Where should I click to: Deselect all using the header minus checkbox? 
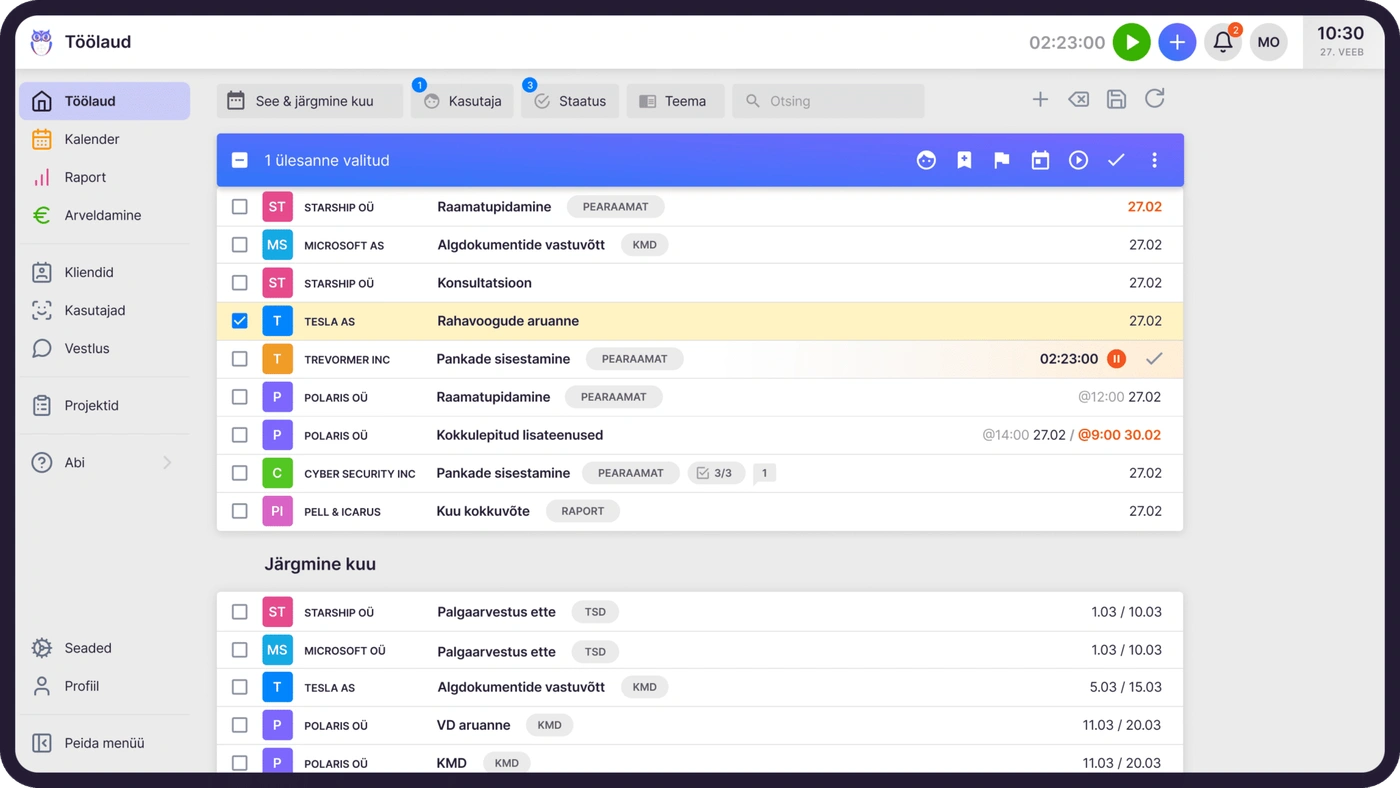tap(240, 160)
